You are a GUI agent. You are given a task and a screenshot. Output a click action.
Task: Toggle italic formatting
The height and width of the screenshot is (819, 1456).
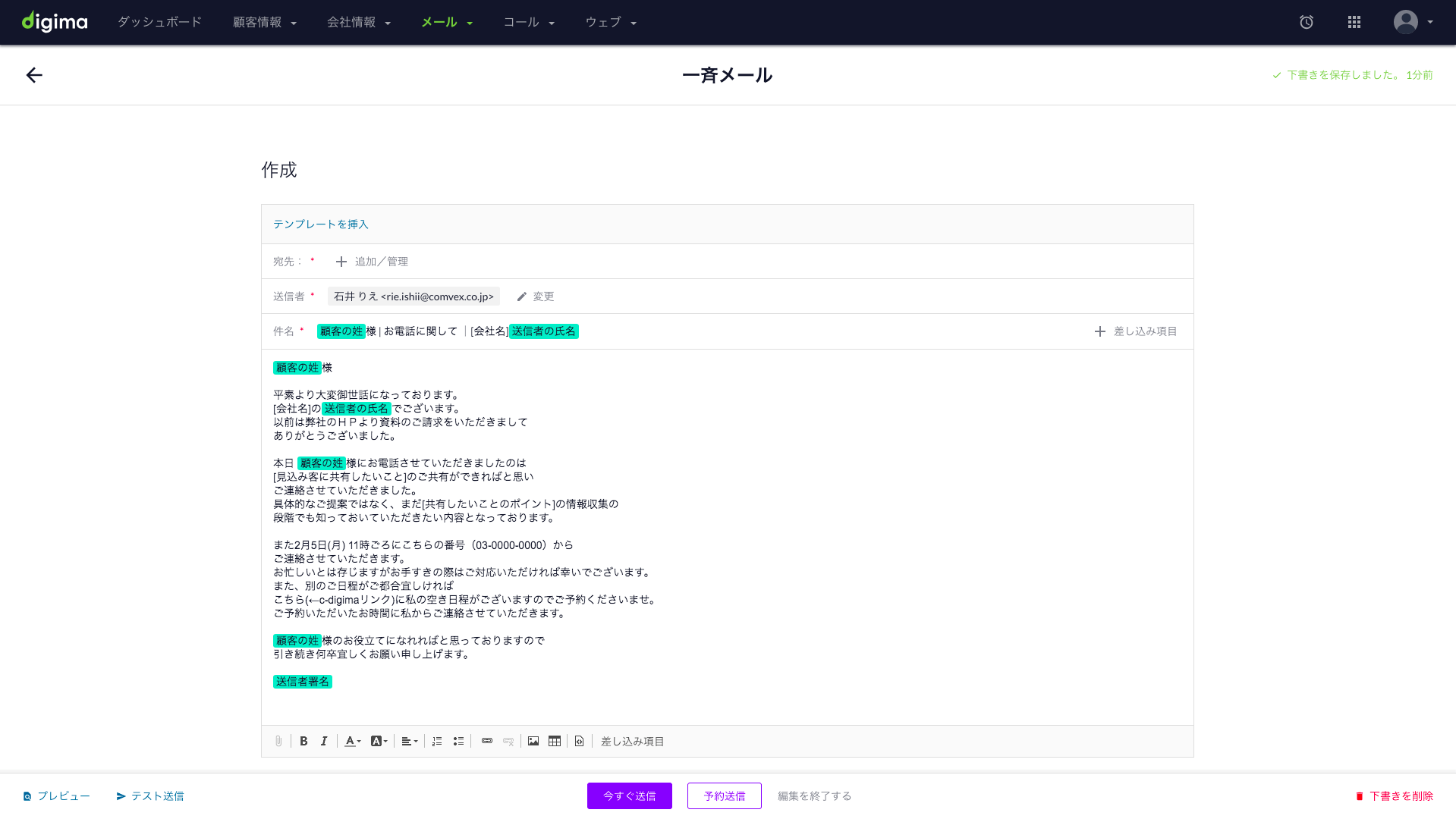tap(324, 741)
